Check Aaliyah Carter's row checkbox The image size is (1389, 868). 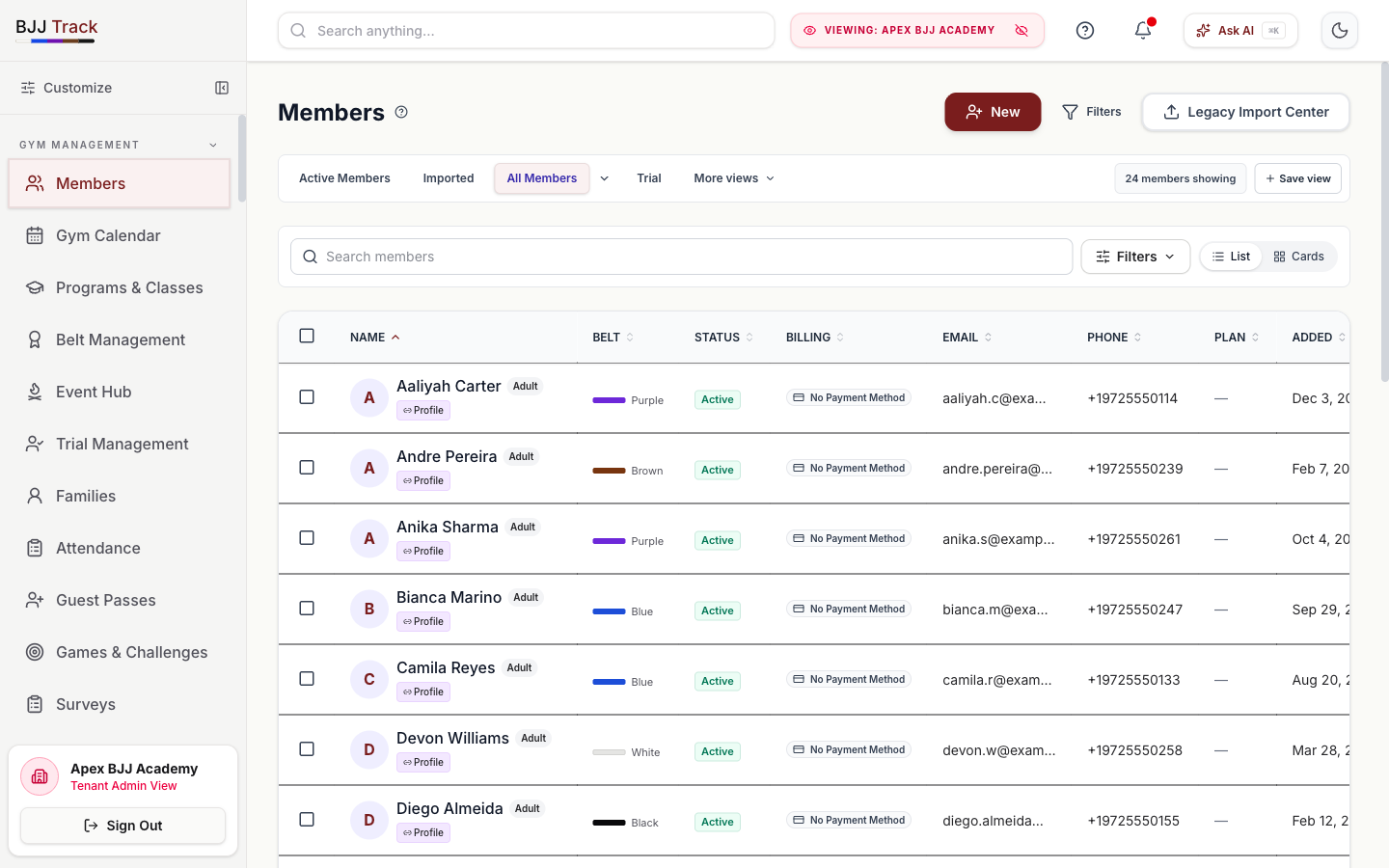tap(307, 396)
